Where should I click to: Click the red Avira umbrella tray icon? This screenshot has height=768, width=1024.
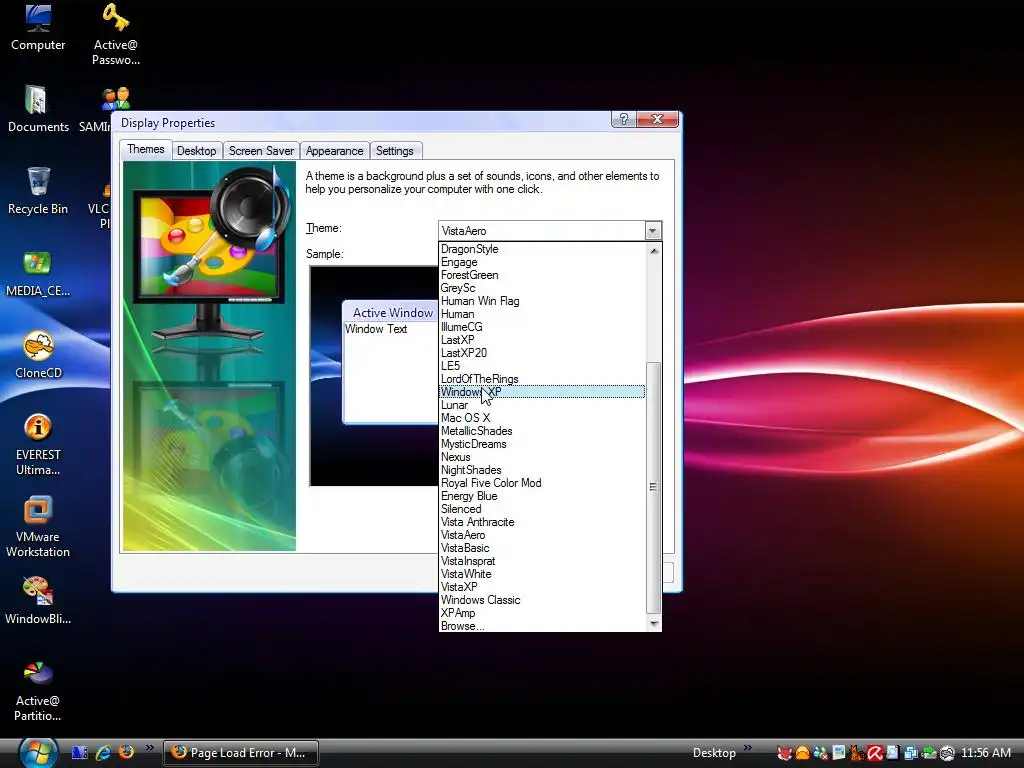coord(875,753)
